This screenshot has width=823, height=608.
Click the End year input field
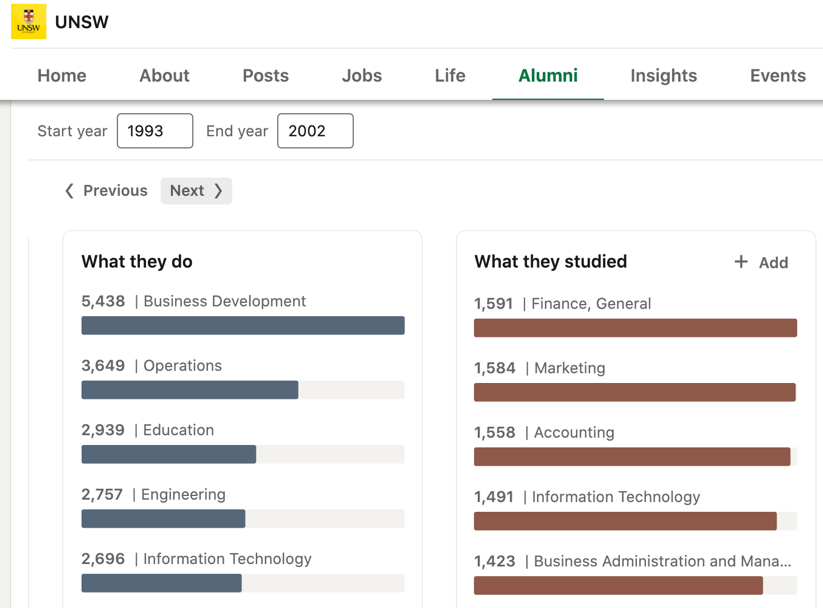(x=315, y=131)
